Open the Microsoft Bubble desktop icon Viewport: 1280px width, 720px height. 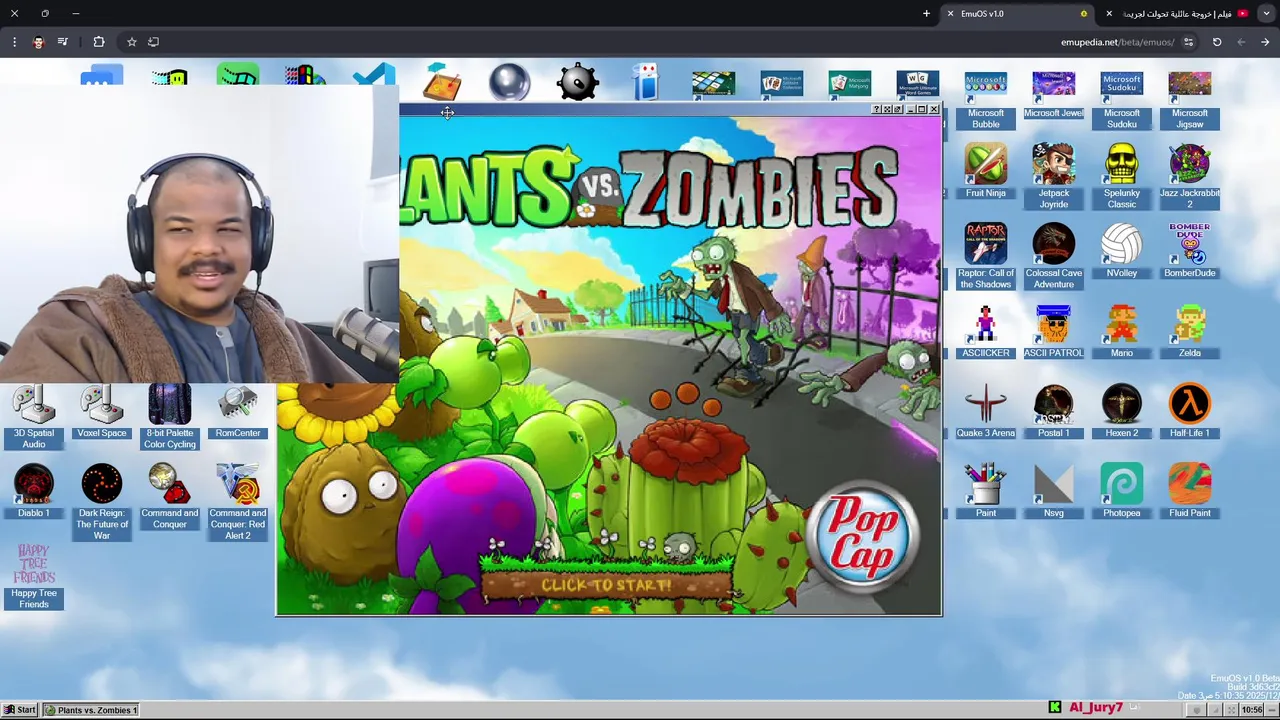coord(985,100)
